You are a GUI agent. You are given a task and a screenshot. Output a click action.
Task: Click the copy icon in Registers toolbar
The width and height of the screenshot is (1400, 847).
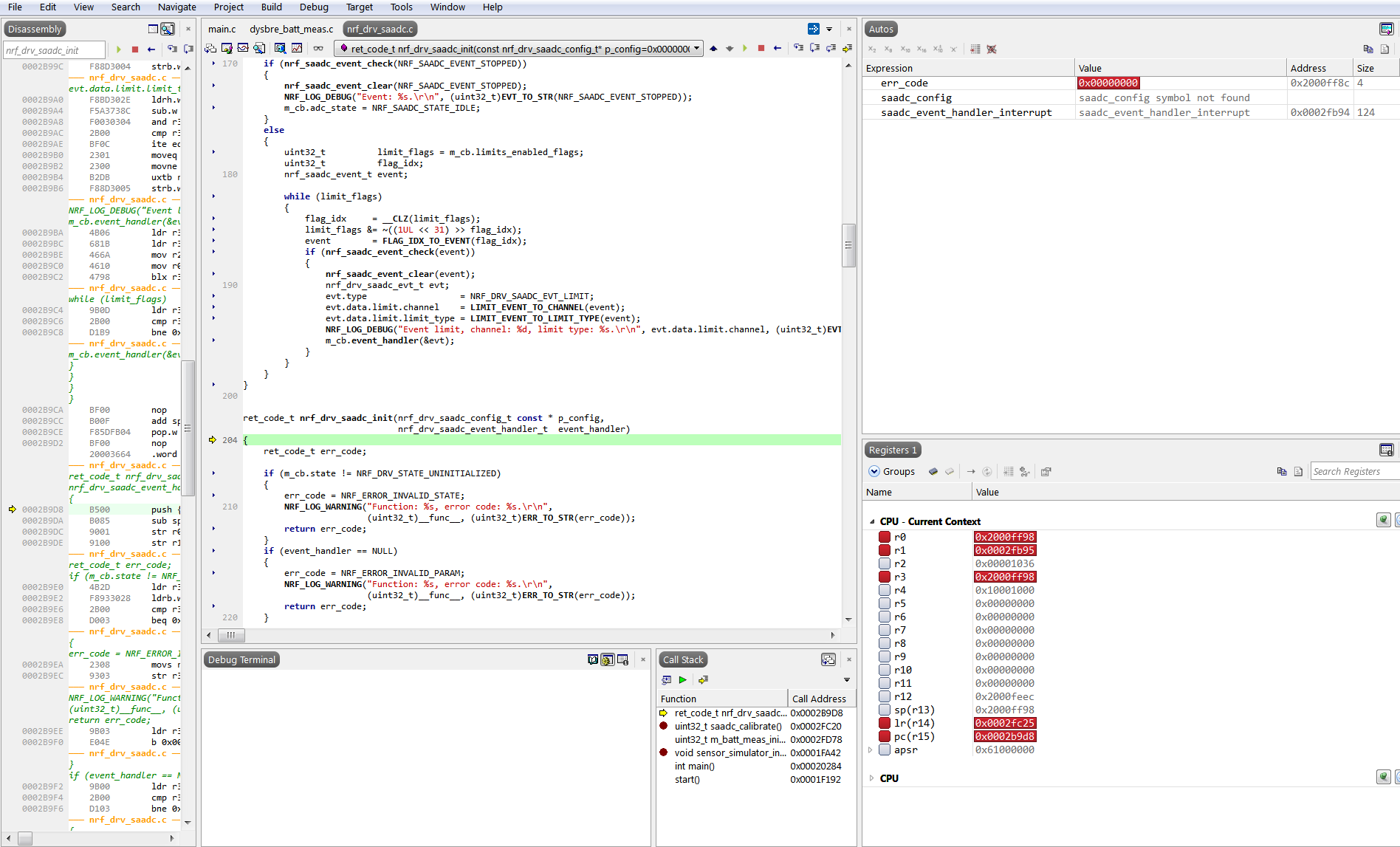click(x=1282, y=471)
